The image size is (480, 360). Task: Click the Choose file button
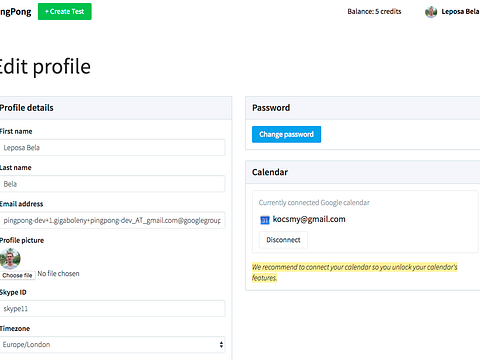pyautogui.click(x=17, y=275)
